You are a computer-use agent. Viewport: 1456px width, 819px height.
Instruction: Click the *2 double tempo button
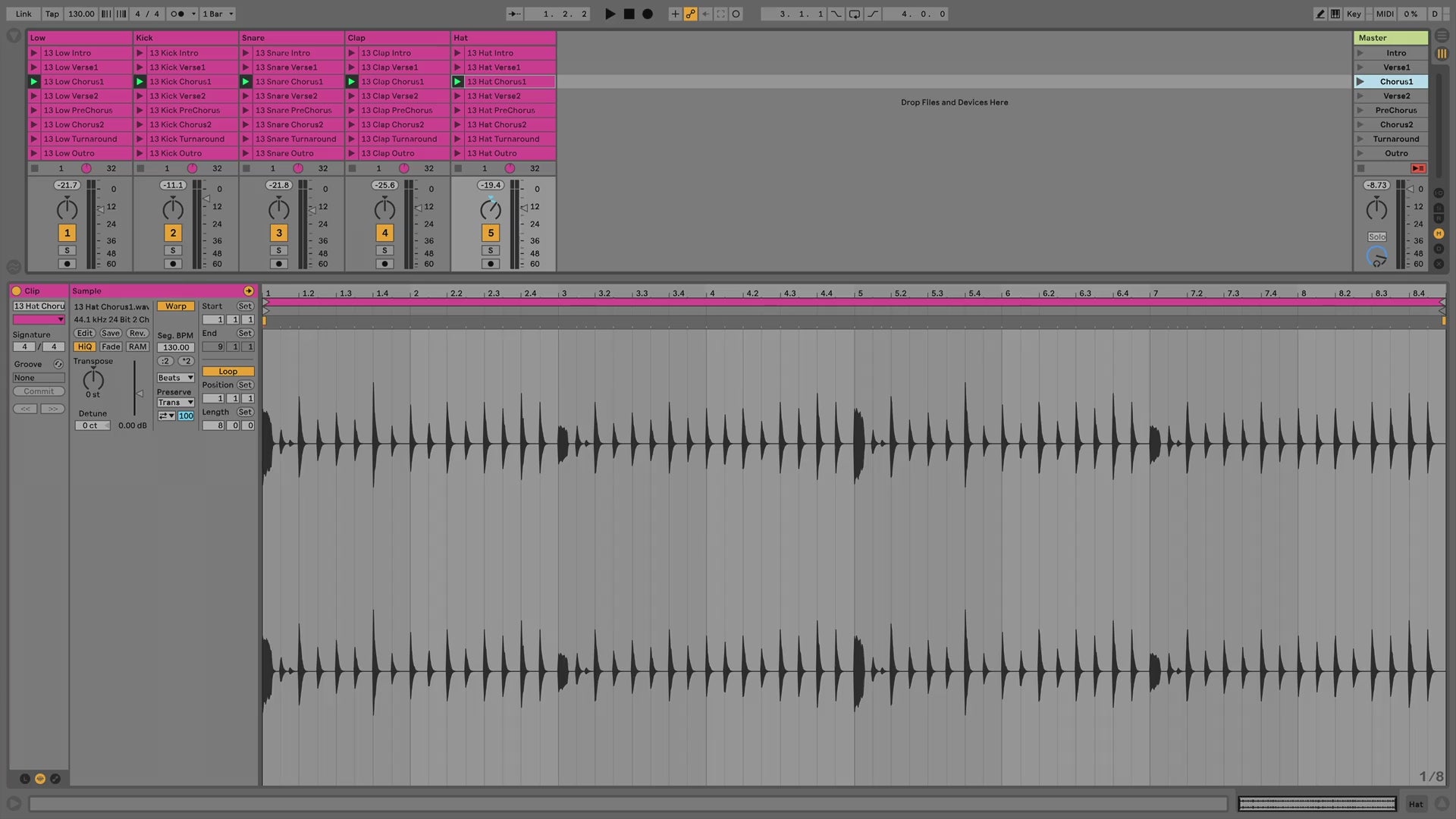click(x=186, y=362)
